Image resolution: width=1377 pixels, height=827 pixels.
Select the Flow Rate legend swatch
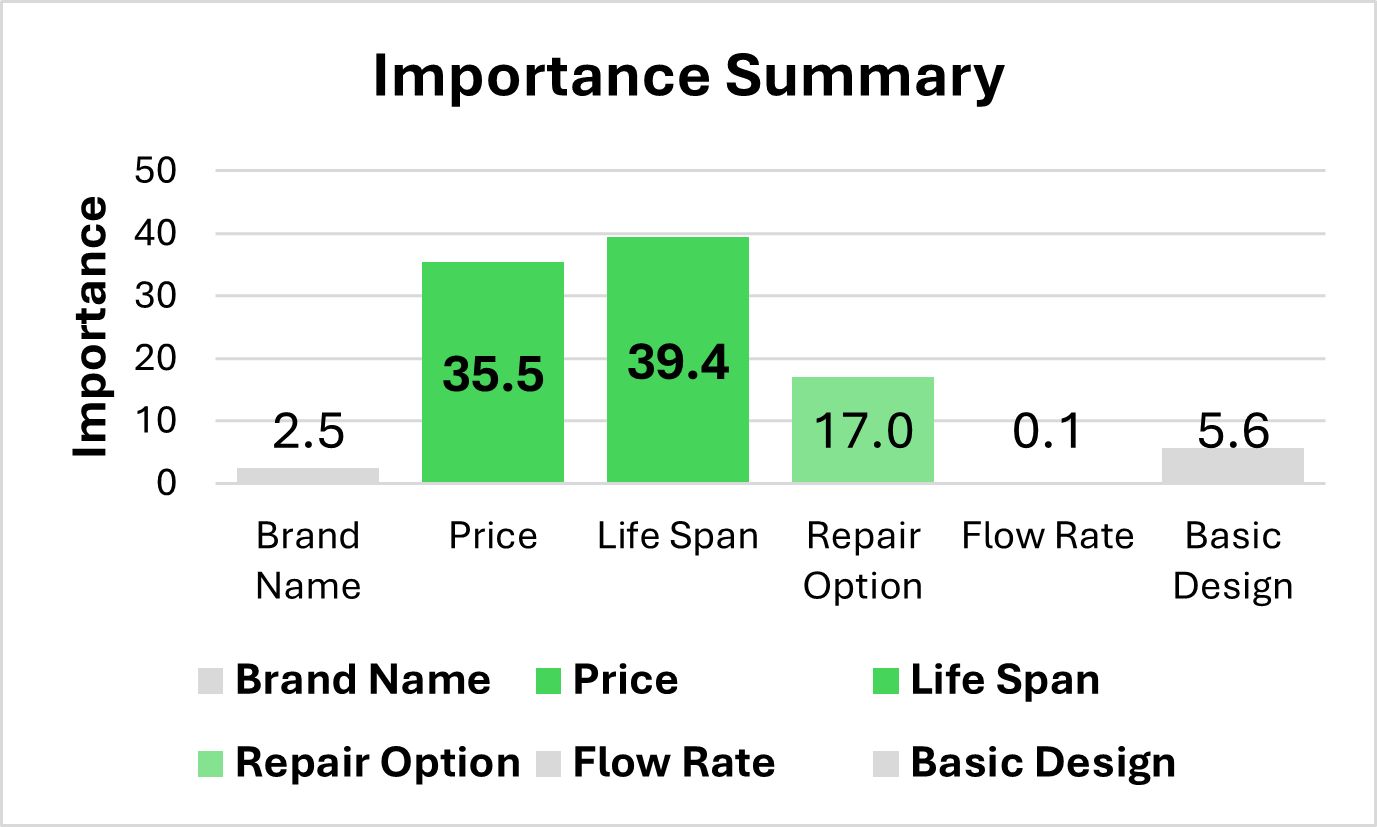[549, 764]
